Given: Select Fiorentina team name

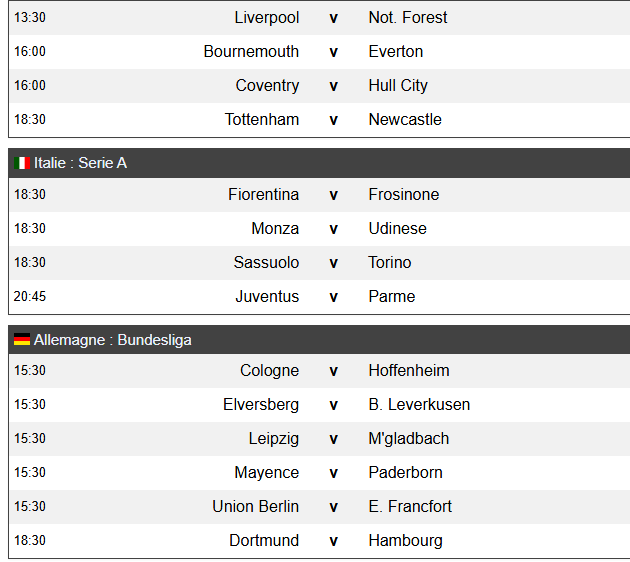Looking at the screenshot, I should pos(264,194).
